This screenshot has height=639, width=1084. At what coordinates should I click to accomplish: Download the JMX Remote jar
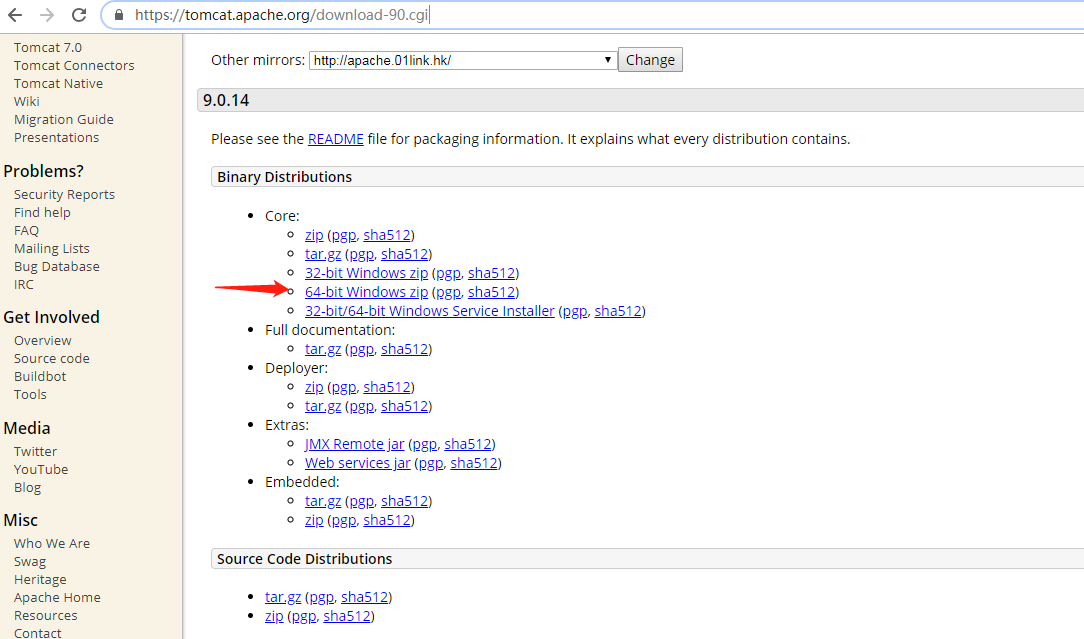[355, 444]
